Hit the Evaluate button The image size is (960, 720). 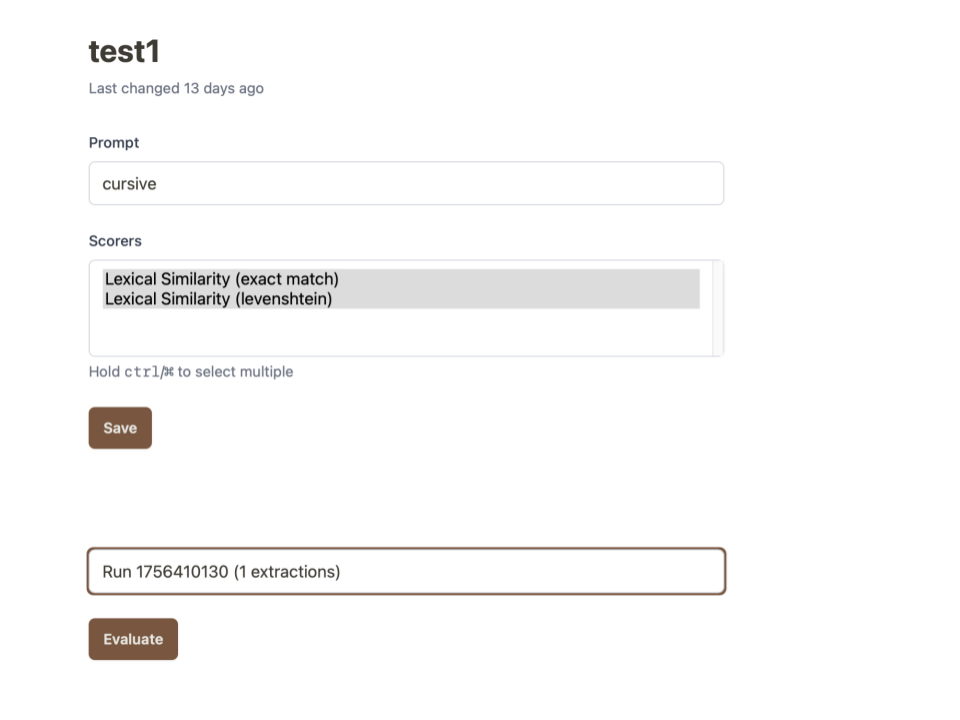[133, 639]
